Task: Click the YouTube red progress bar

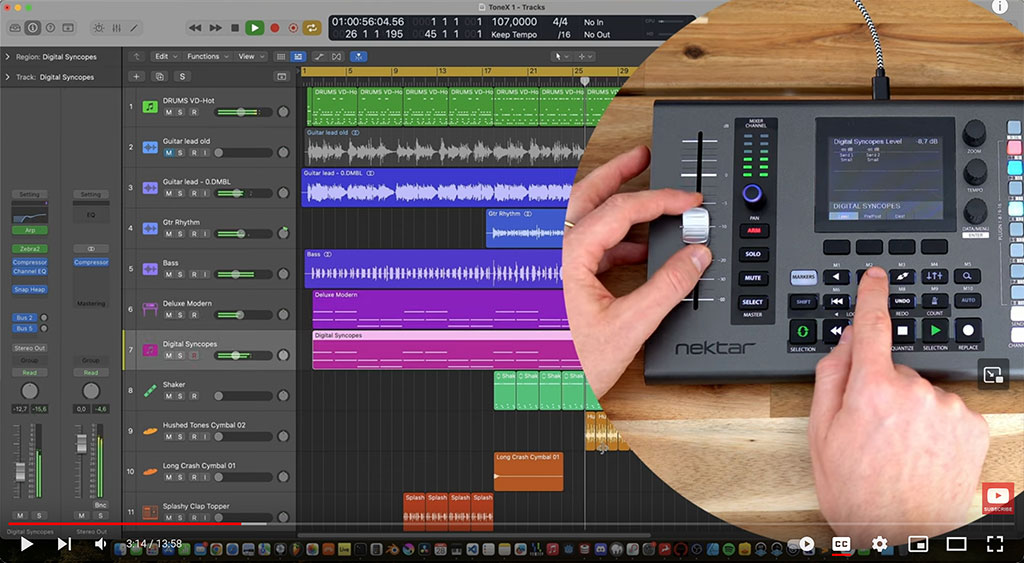Action: coord(124,523)
